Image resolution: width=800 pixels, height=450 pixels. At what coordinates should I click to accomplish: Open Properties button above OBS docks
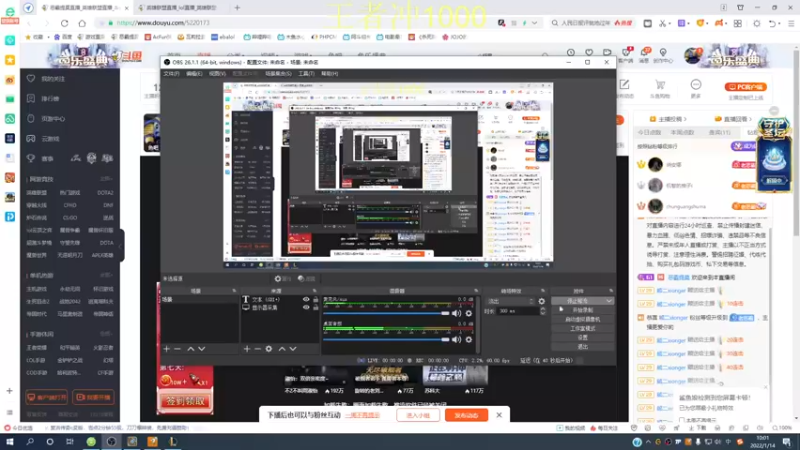[x=283, y=279]
